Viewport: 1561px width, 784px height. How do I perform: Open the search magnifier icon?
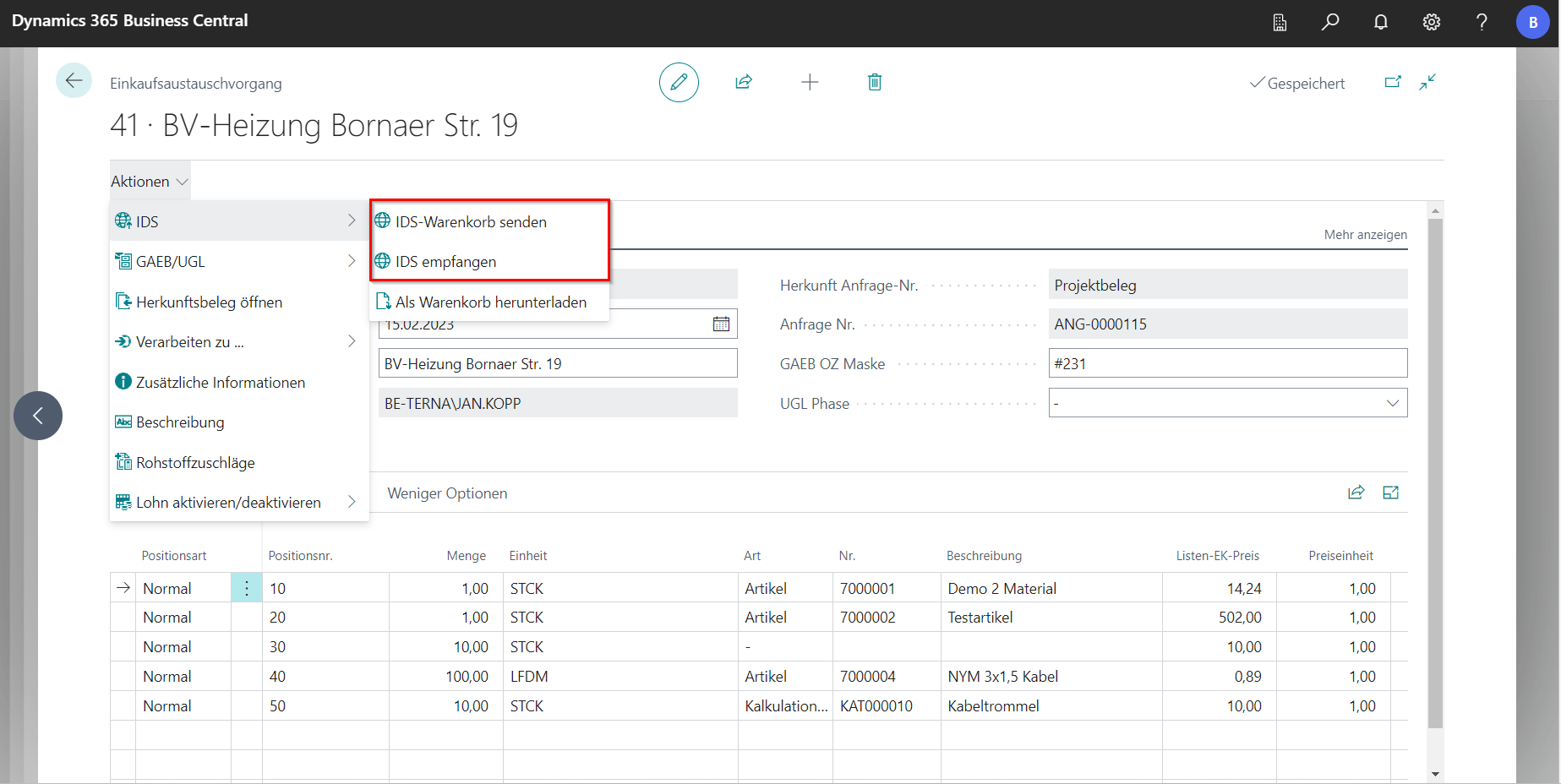point(1330,22)
